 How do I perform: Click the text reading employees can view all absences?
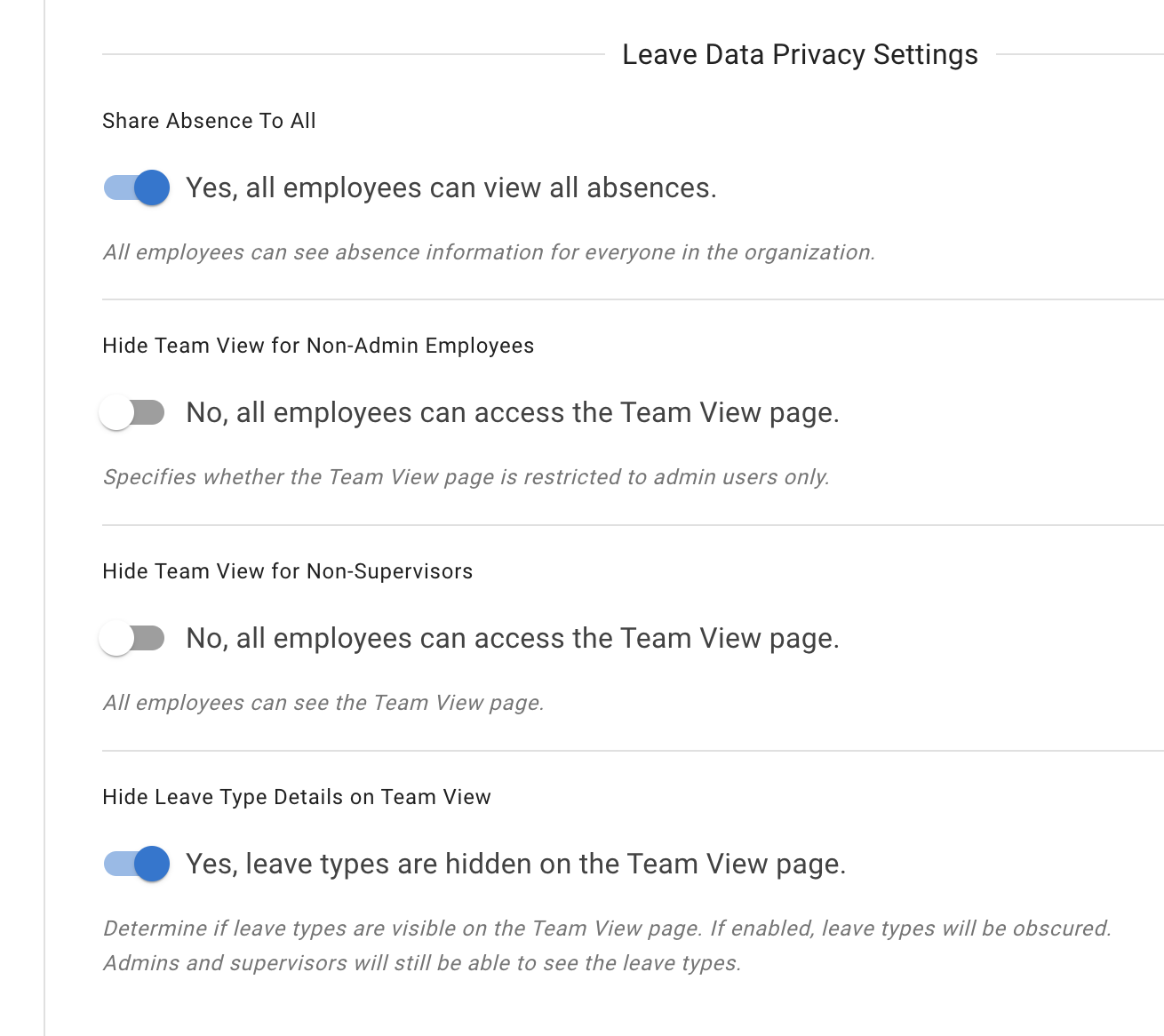[x=450, y=187]
